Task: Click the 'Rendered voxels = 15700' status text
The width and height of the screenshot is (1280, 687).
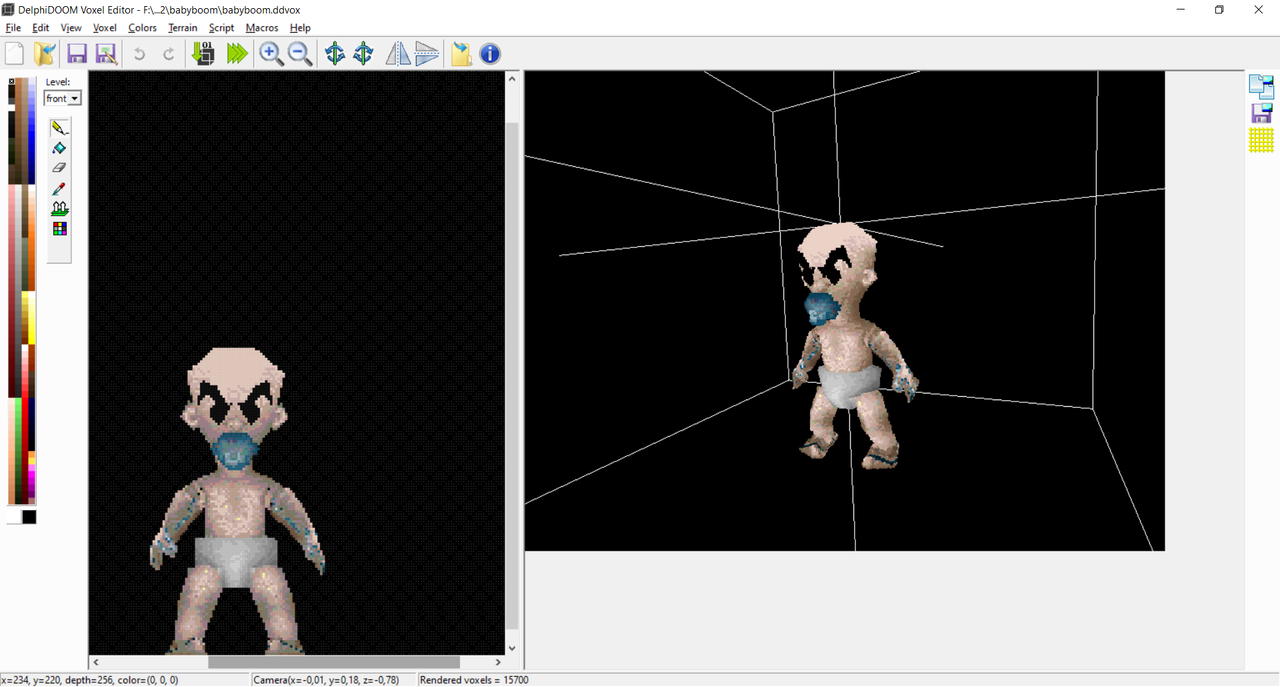Action: coord(474,680)
